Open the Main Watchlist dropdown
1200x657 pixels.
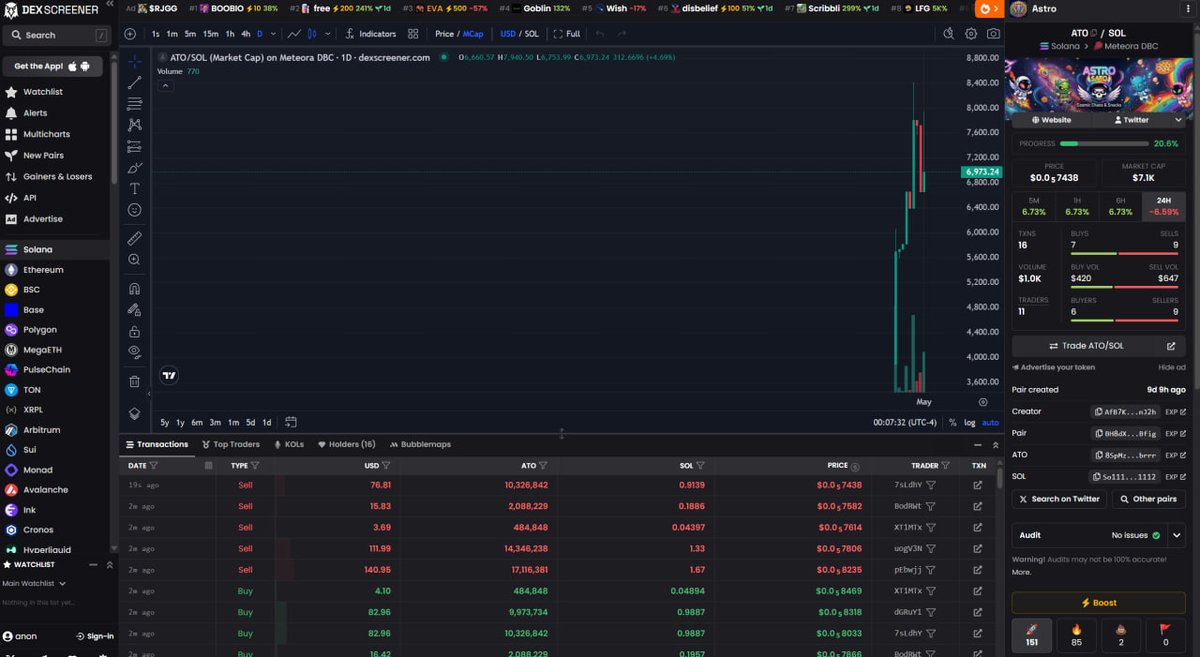pyautogui.click(x=34, y=583)
